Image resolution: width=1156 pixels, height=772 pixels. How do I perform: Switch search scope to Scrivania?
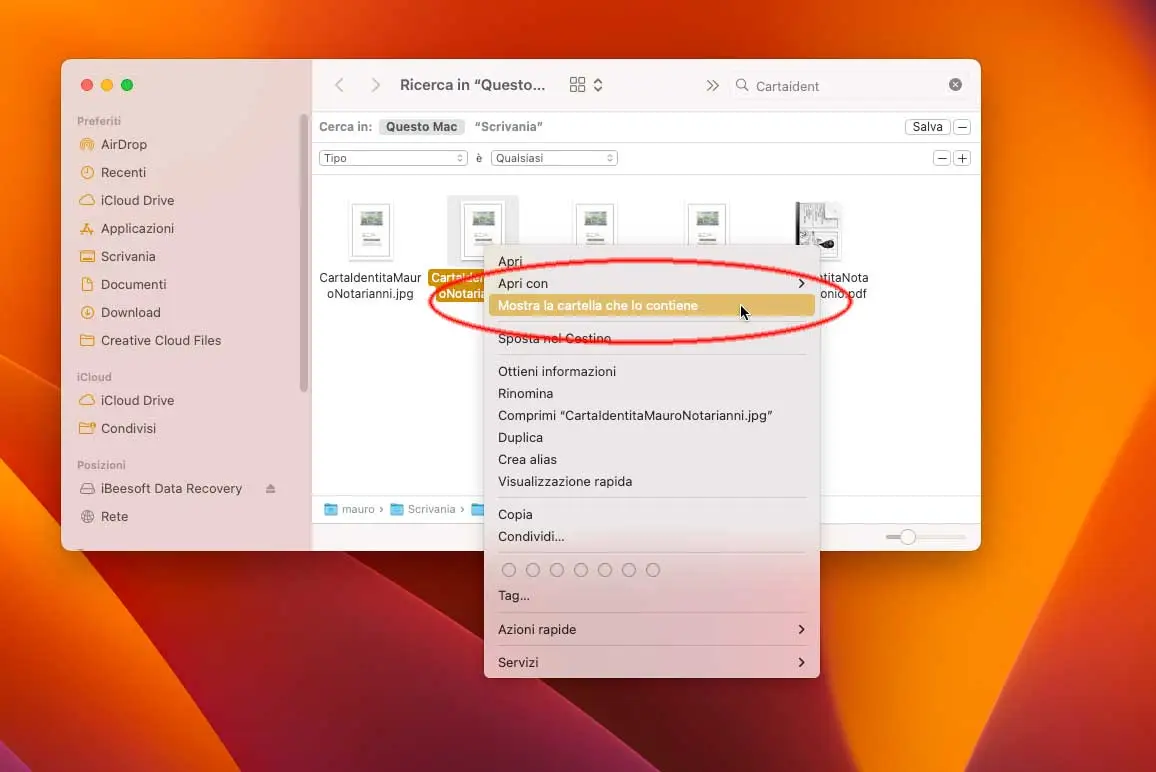click(509, 127)
